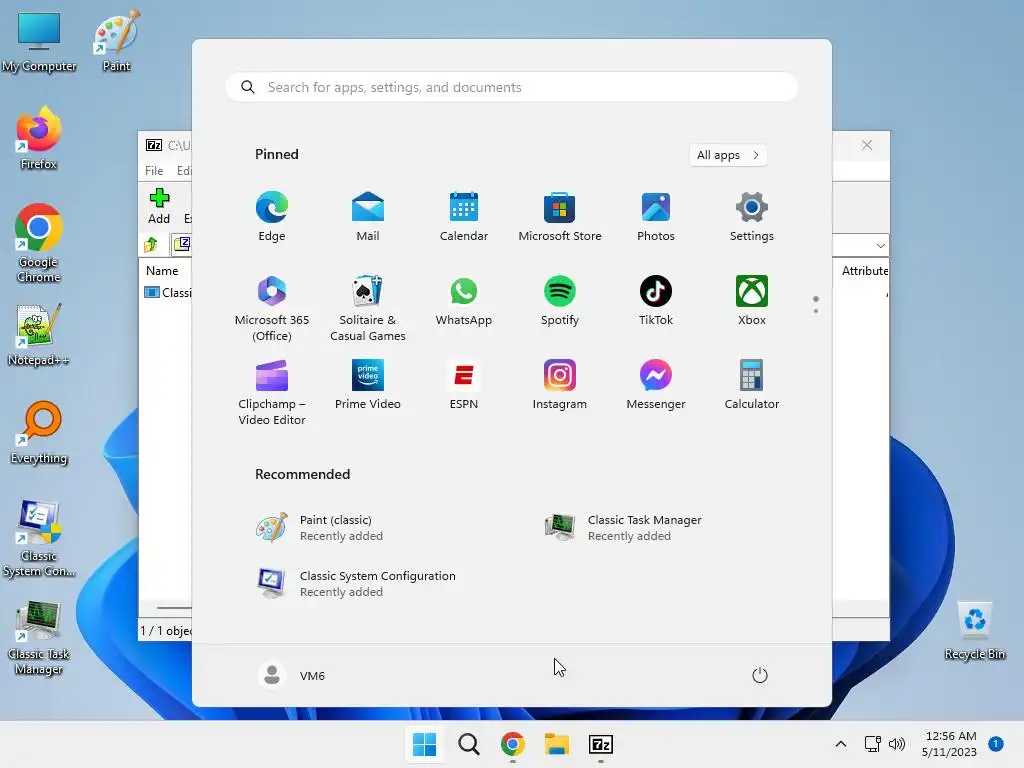
Task: Open the WhatsApp pinned app
Action: [x=464, y=301]
